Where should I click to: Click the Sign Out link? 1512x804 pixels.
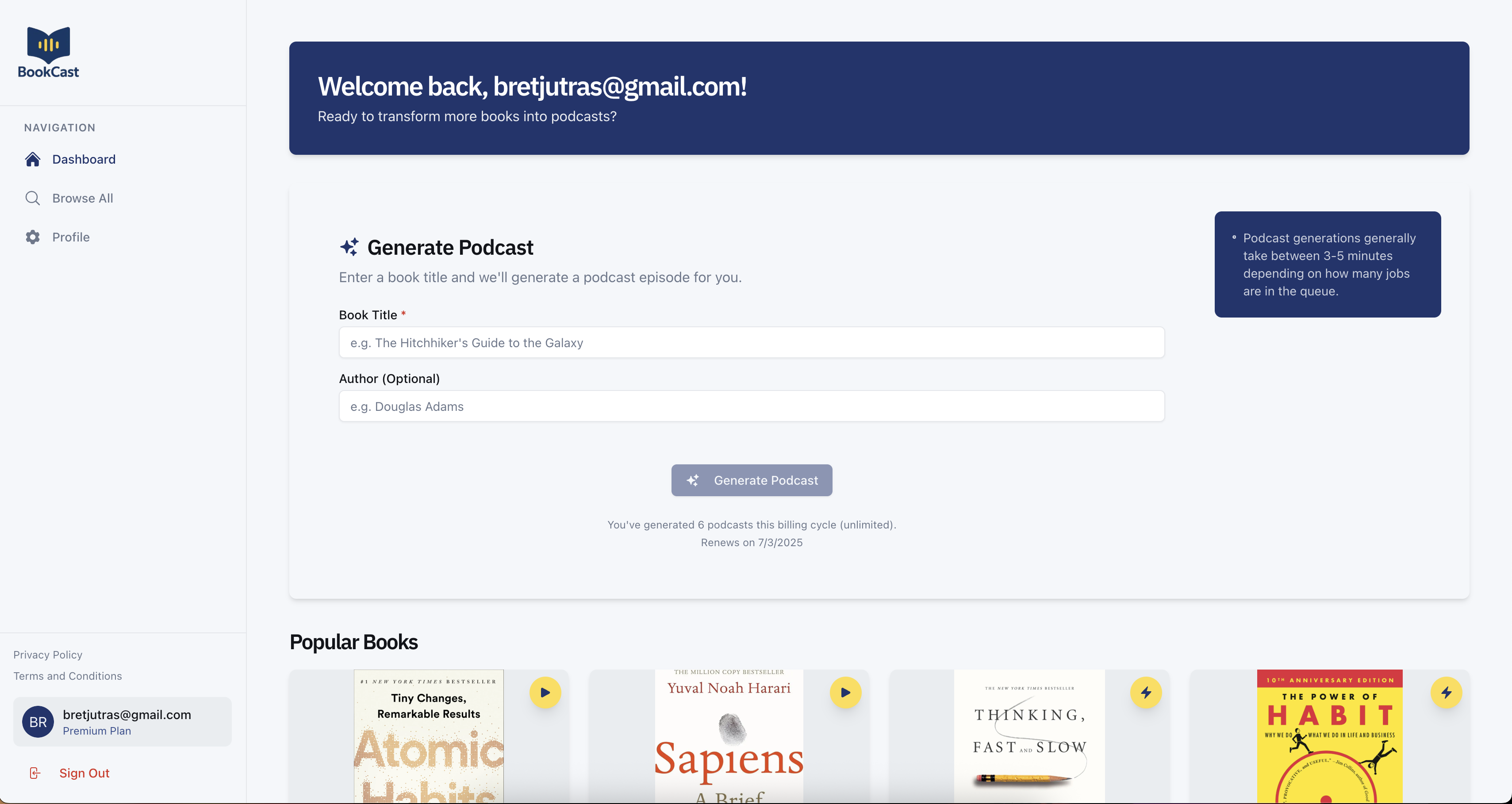[84, 773]
